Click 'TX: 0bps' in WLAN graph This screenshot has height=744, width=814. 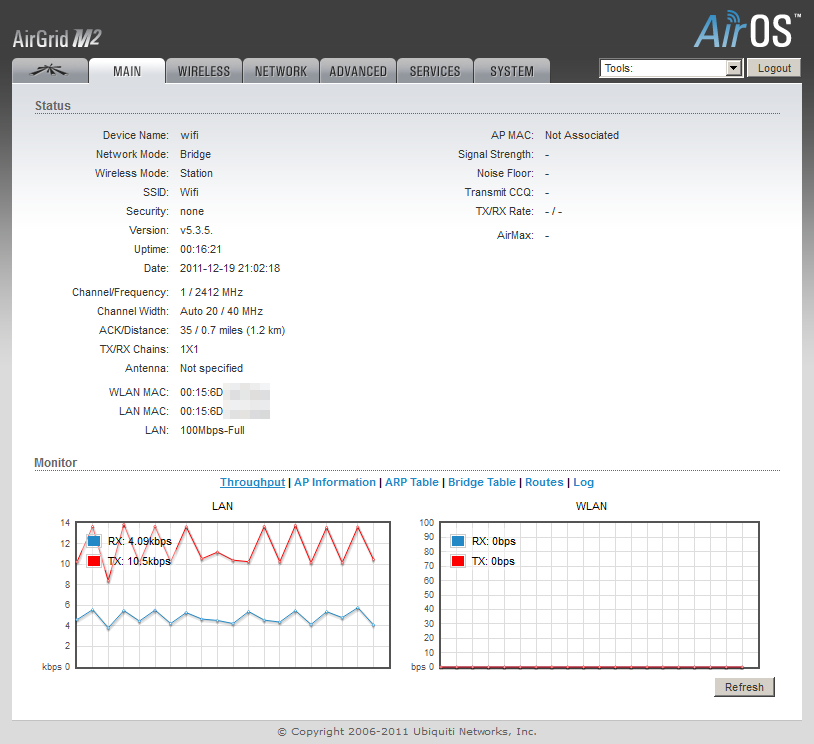click(493, 562)
